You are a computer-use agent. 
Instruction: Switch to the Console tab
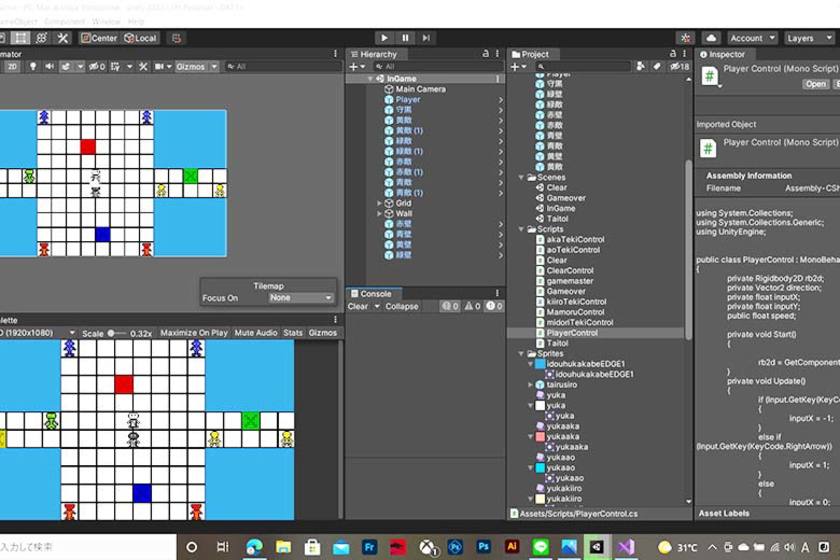[375, 294]
